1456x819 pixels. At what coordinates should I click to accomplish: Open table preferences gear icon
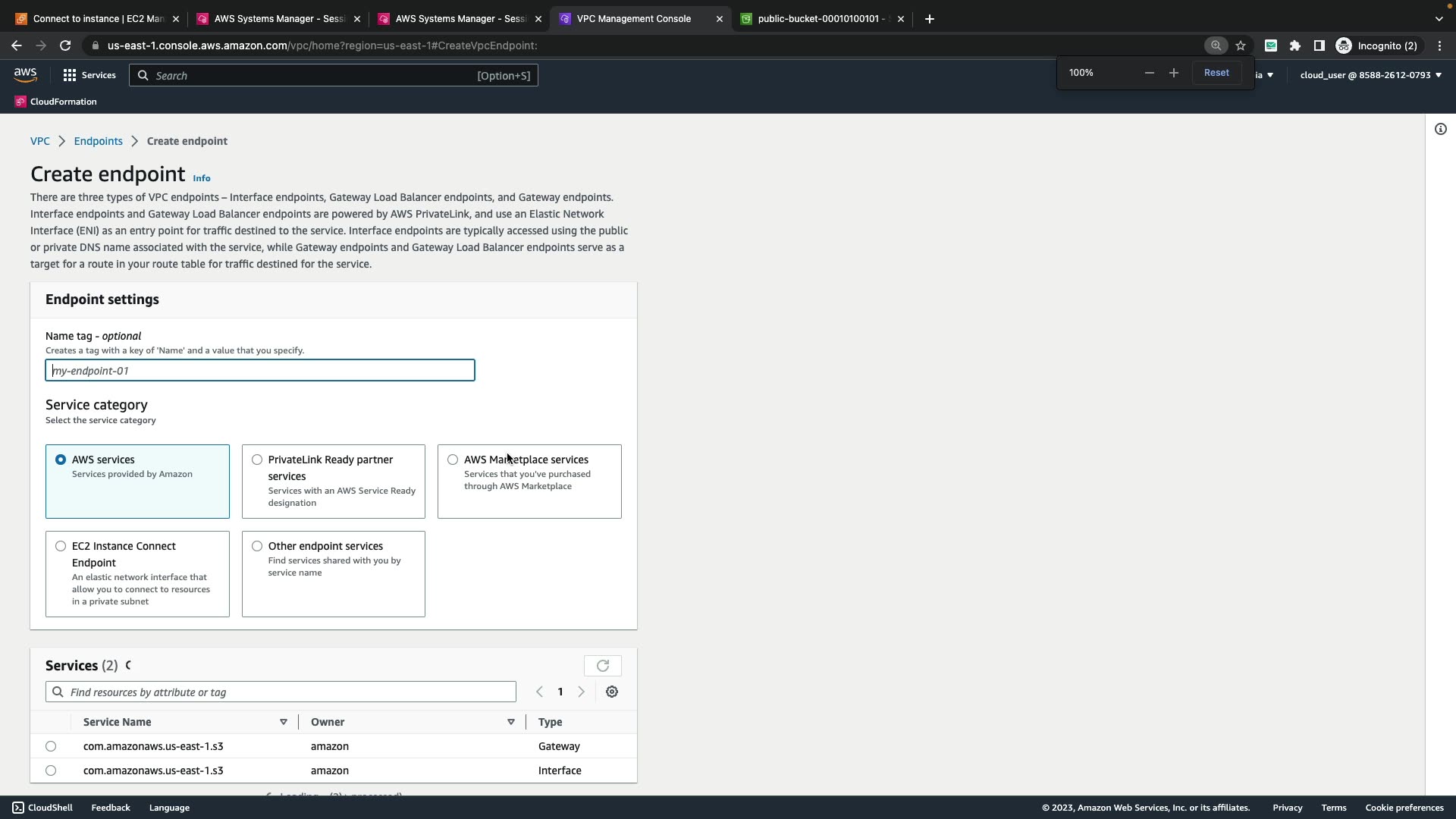(x=612, y=692)
